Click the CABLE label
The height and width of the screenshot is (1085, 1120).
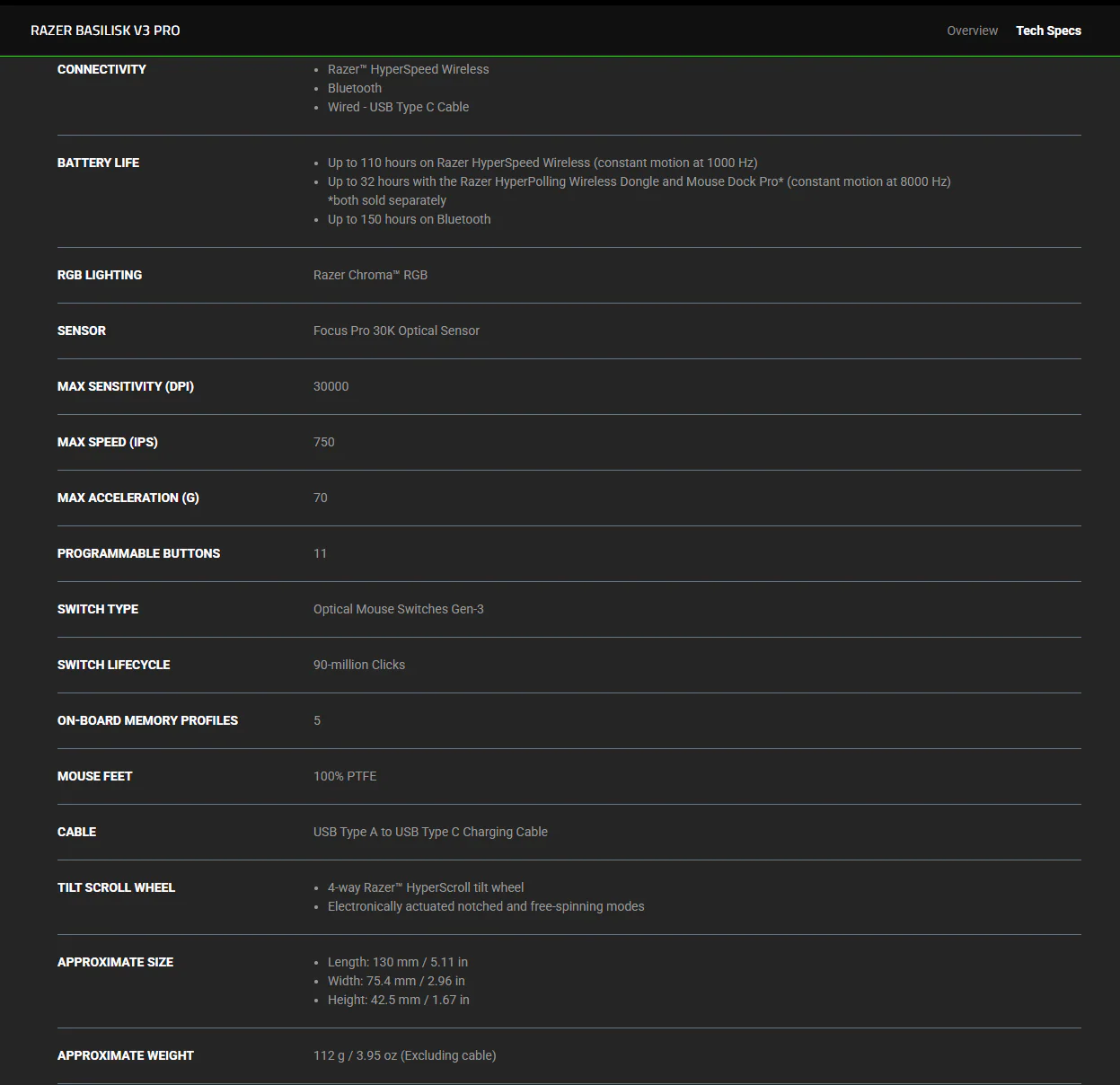click(76, 832)
